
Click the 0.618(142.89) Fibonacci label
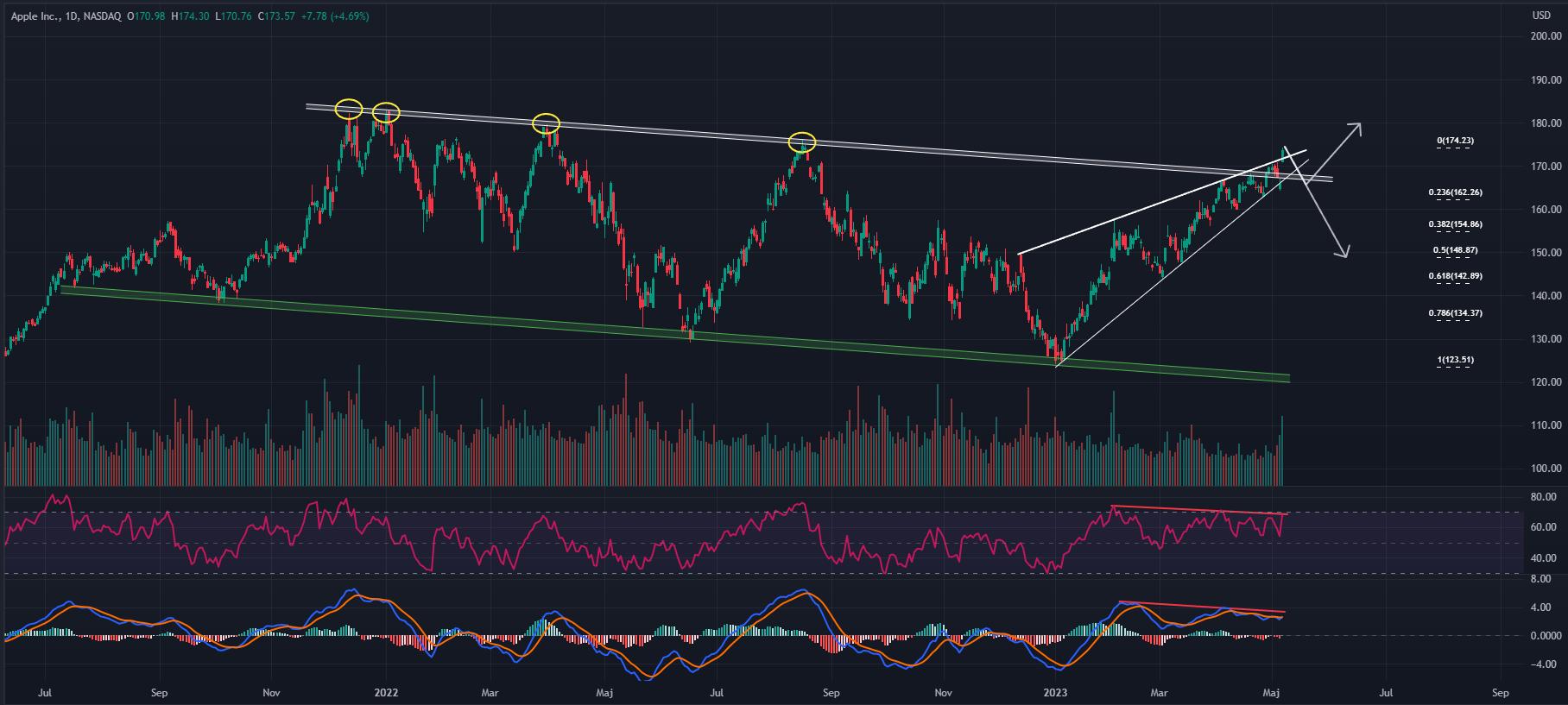click(x=1455, y=276)
